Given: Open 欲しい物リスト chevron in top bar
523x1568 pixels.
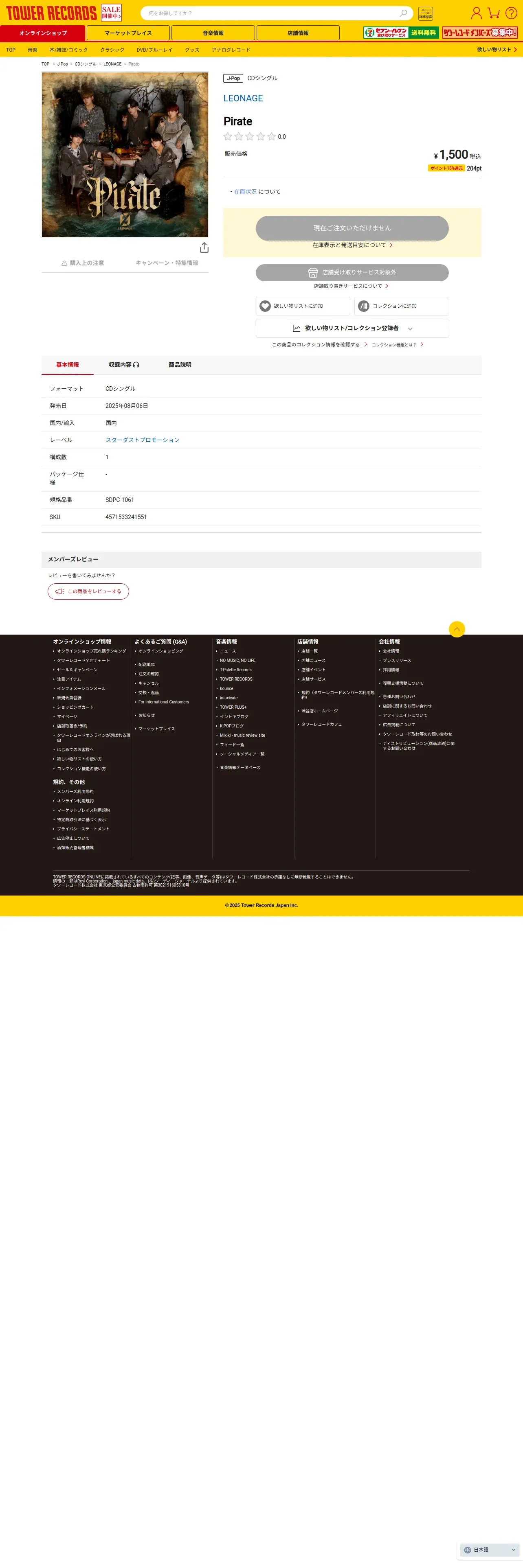Looking at the screenshot, I should click(515, 50).
